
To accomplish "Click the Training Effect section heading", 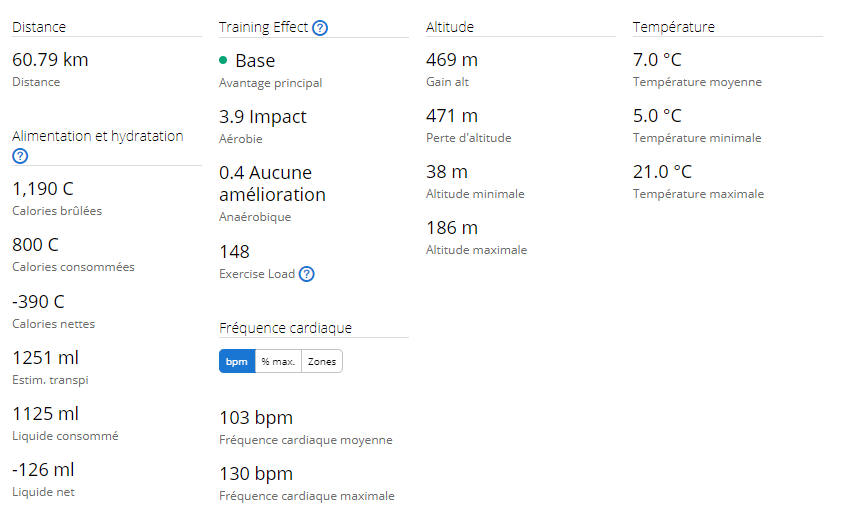I will tap(263, 27).
